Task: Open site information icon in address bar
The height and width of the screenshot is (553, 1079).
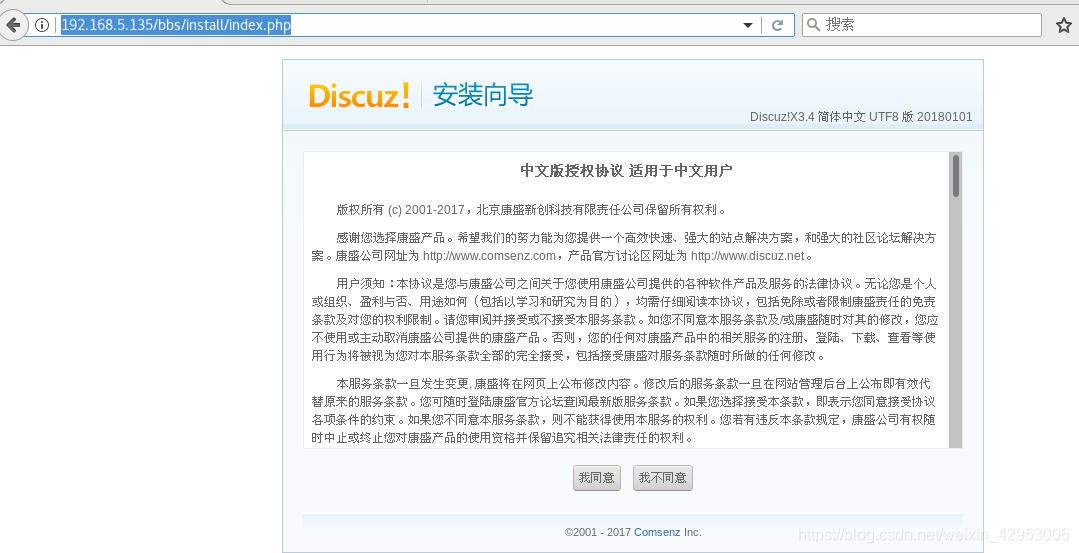Action: [42, 25]
